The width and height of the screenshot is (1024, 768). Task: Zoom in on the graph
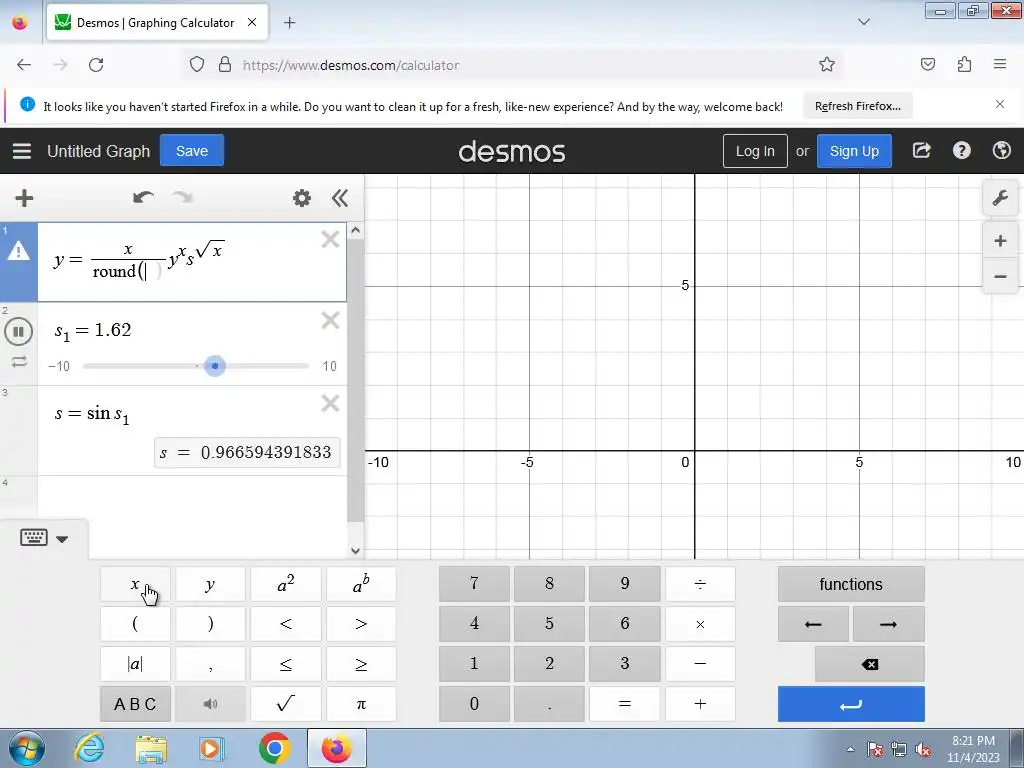coord(1000,241)
